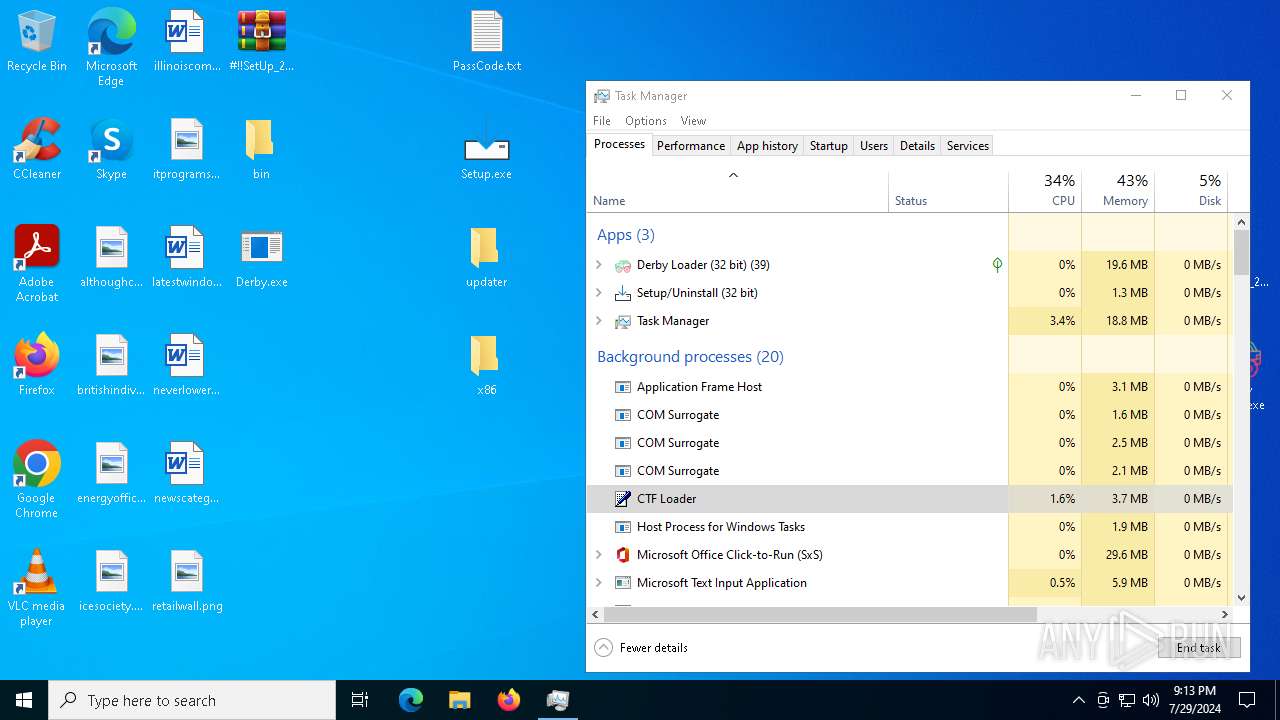1280x720 pixels.
Task: Click the End task button
Action: coord(1199,648)
